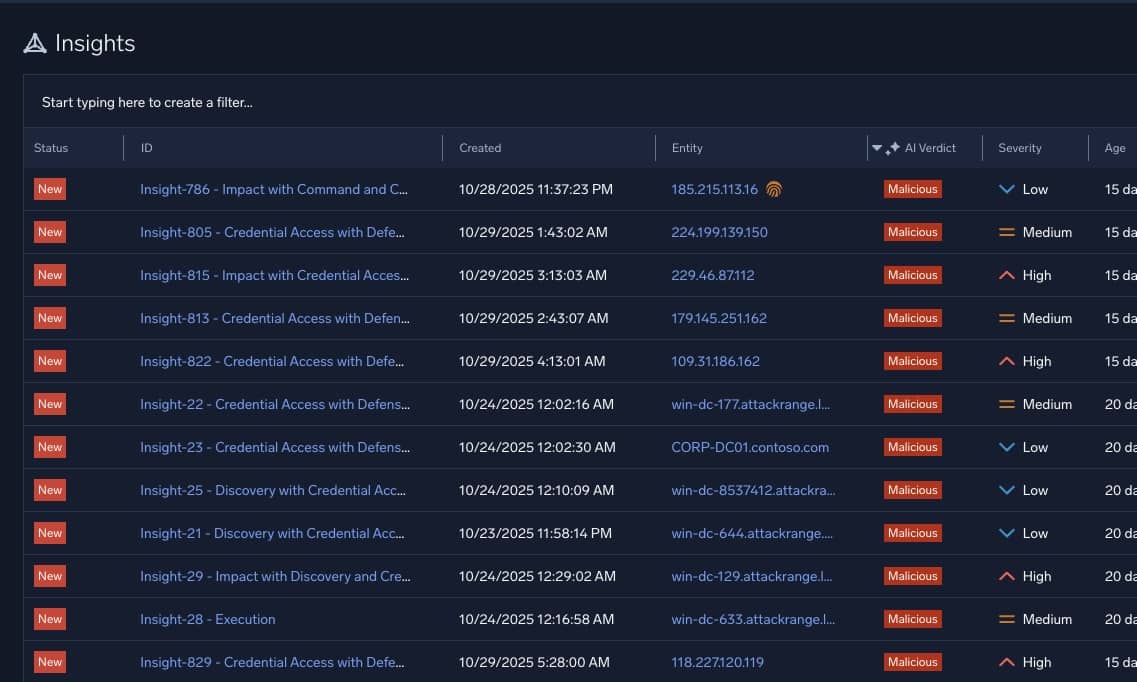
Task: Click the Insights triangle logo icon
Action: click(x=35, y=43)
